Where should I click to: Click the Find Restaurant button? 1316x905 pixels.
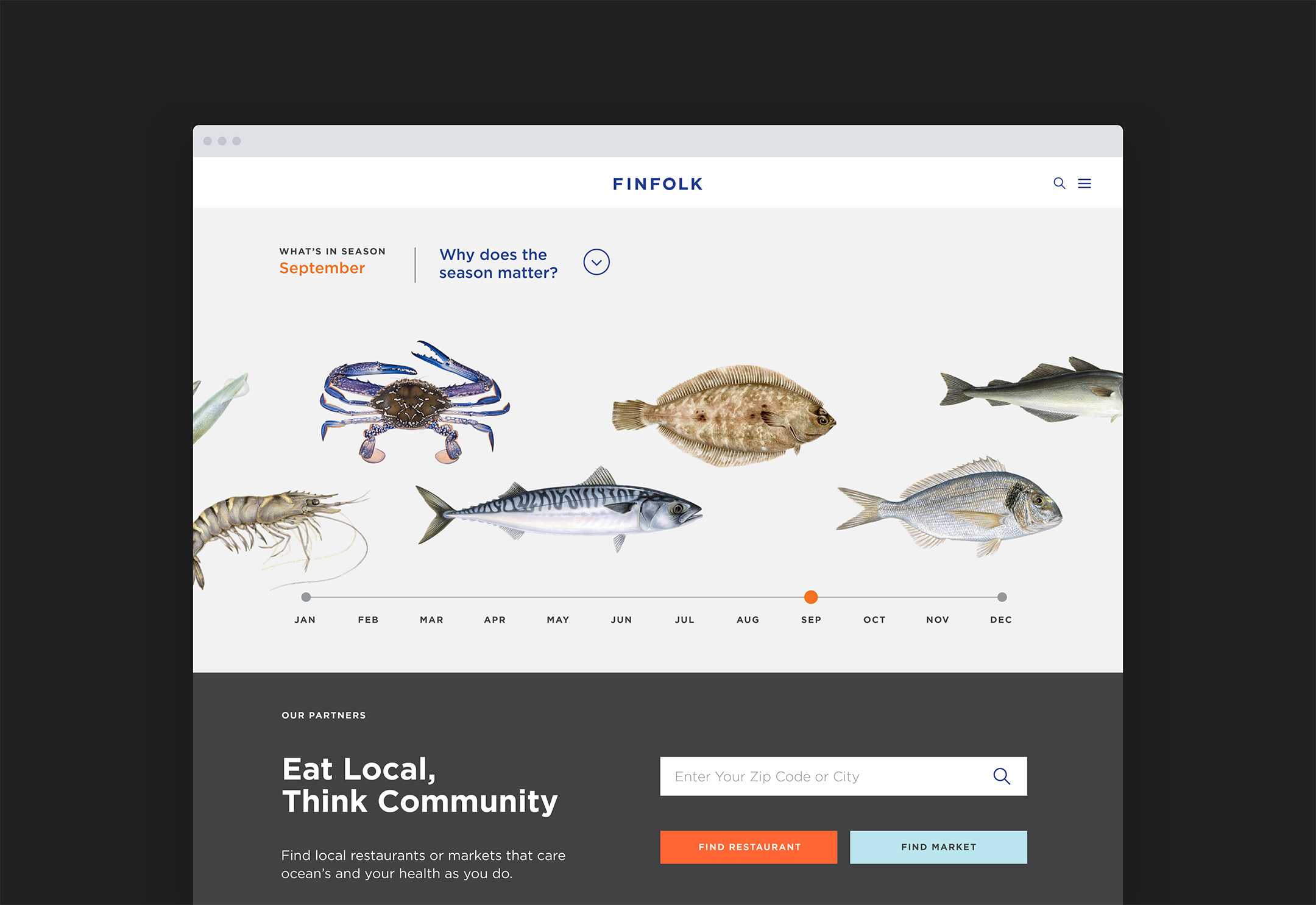point(749,847)
